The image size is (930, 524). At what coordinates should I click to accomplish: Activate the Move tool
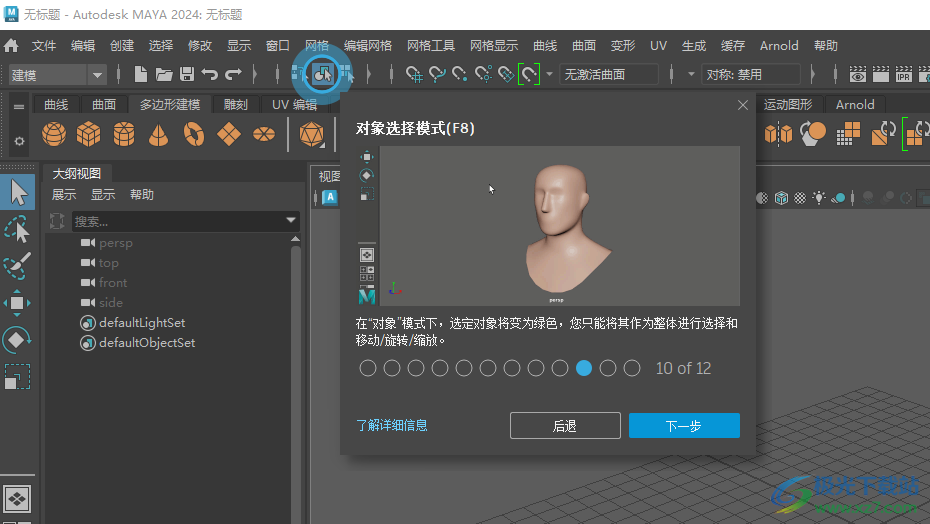17,303
